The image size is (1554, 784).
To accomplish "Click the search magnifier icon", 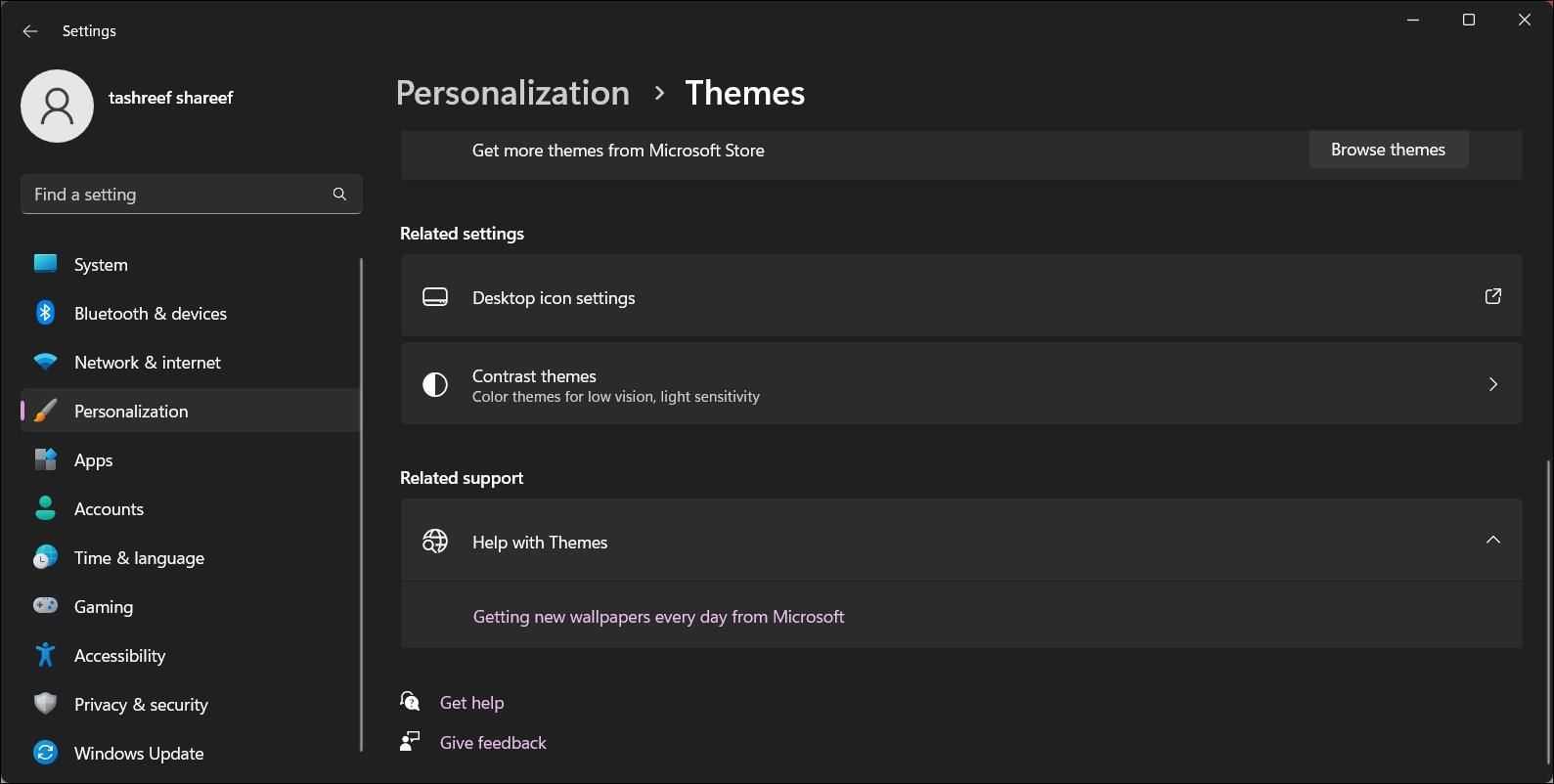I will 339,195.
